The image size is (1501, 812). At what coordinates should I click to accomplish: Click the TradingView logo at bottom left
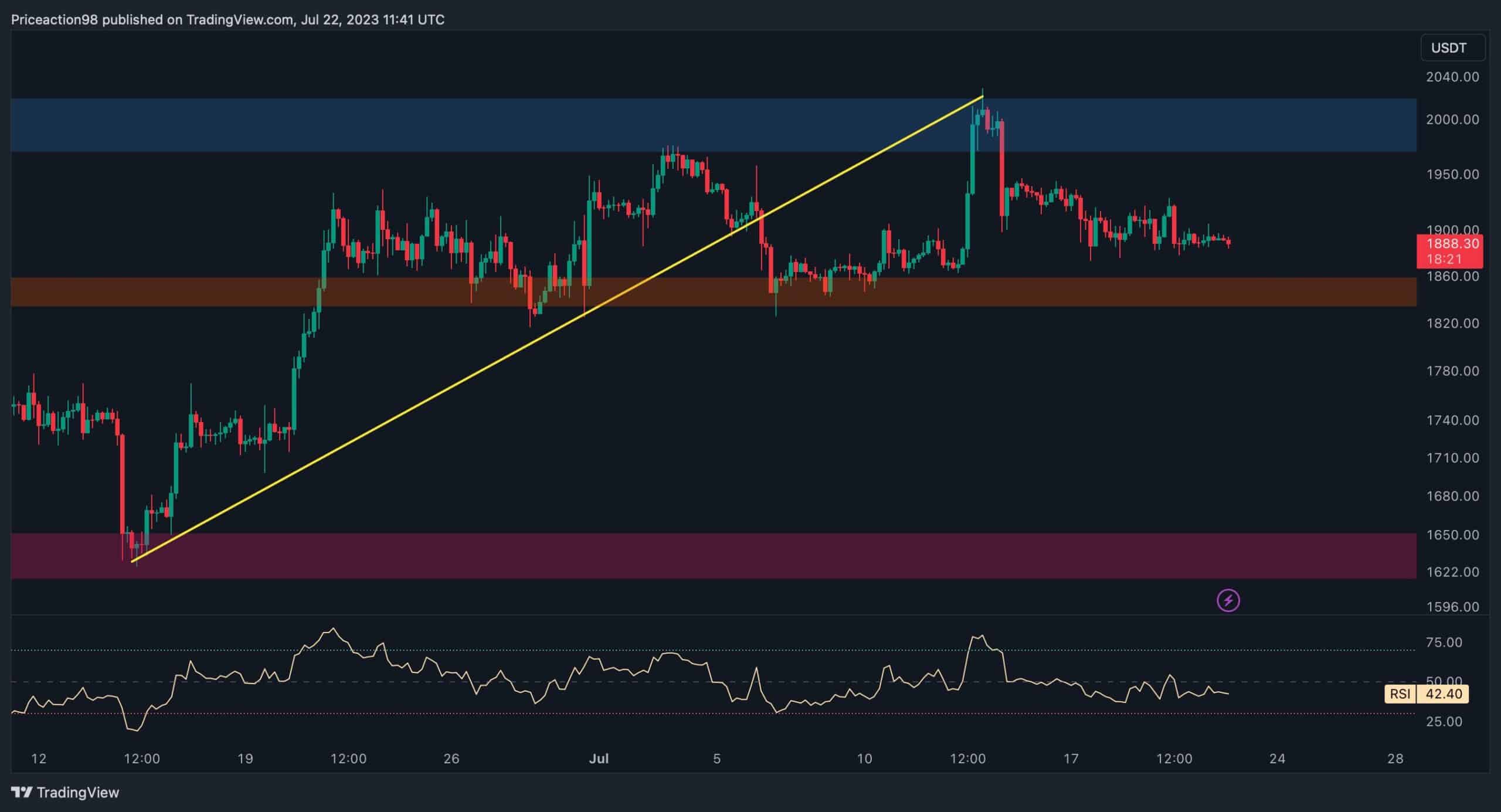[65, 793]
